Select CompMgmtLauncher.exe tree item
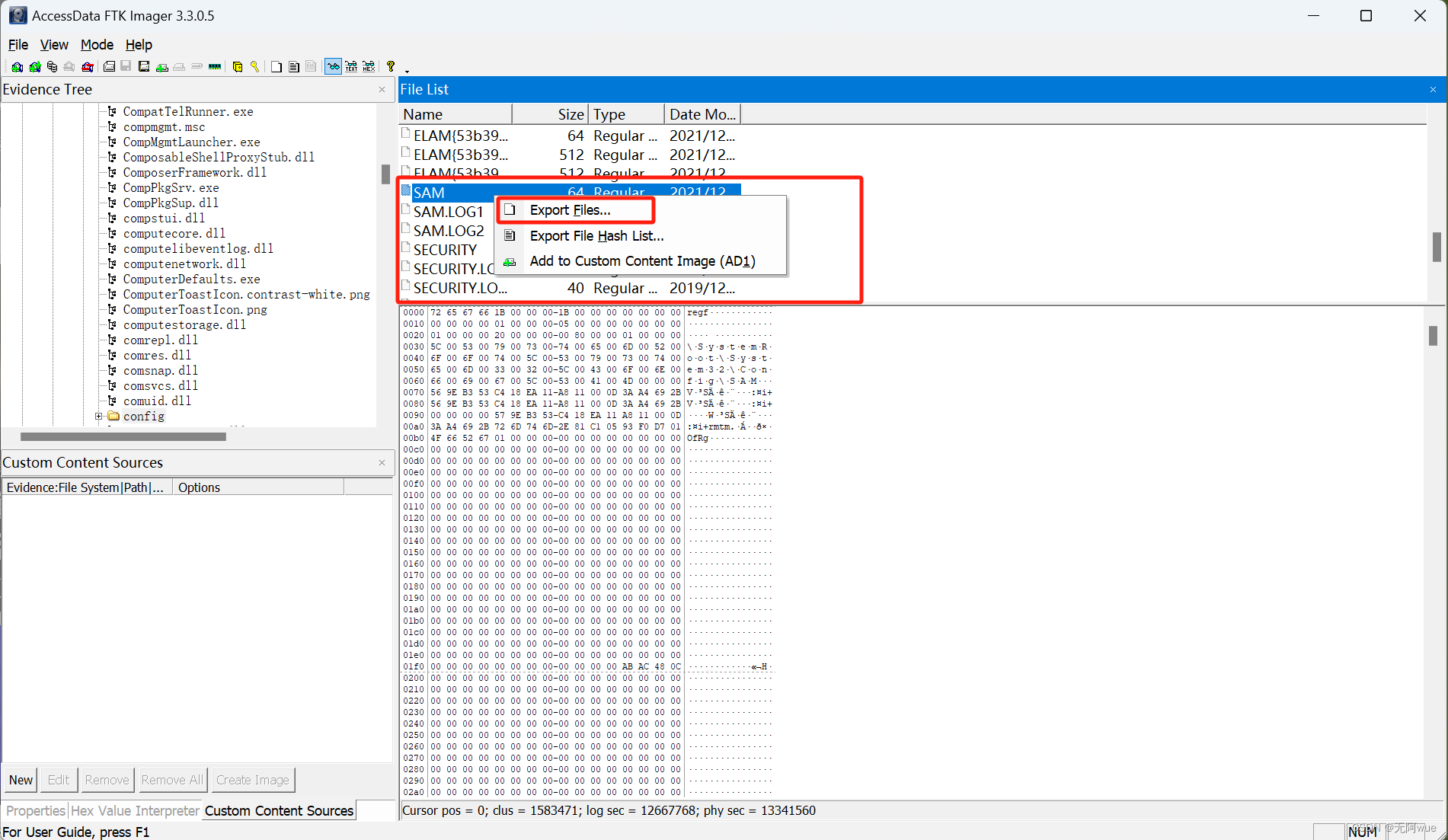The height and width of the screenshot is (840, 1448). (191, 142)
